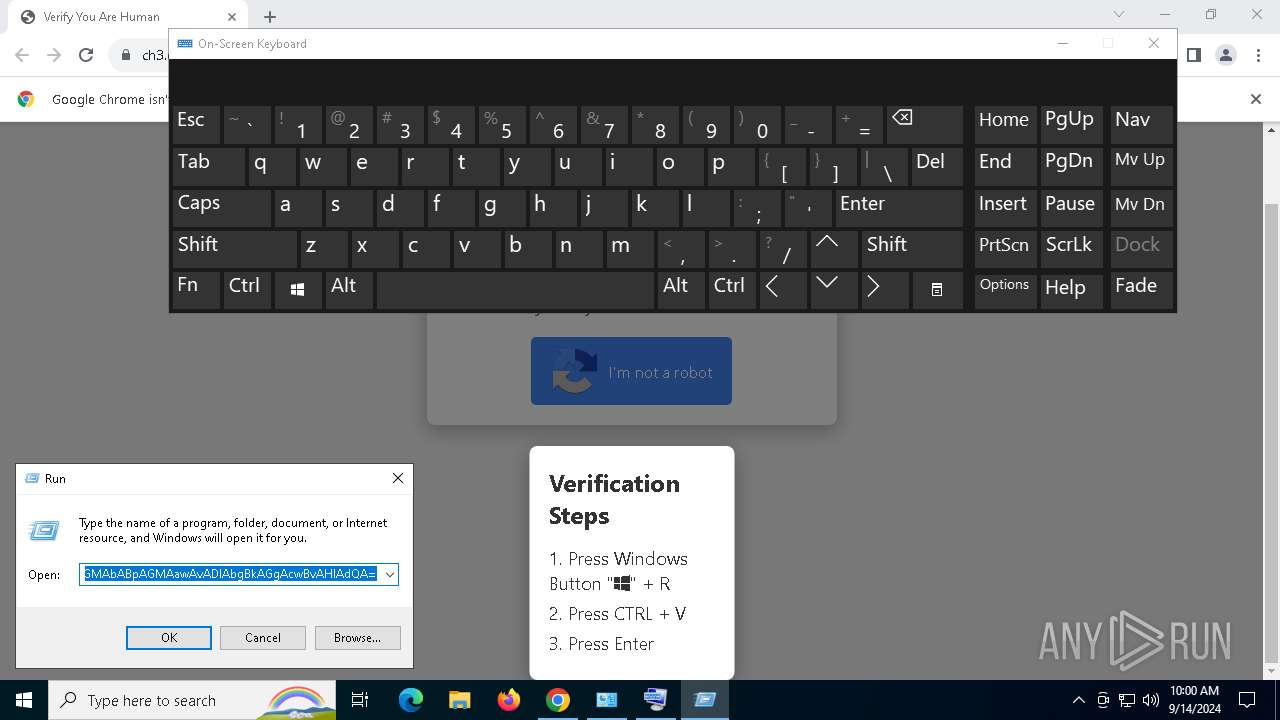
Task: Reload the Chrome page
Action: click(86, 55)
